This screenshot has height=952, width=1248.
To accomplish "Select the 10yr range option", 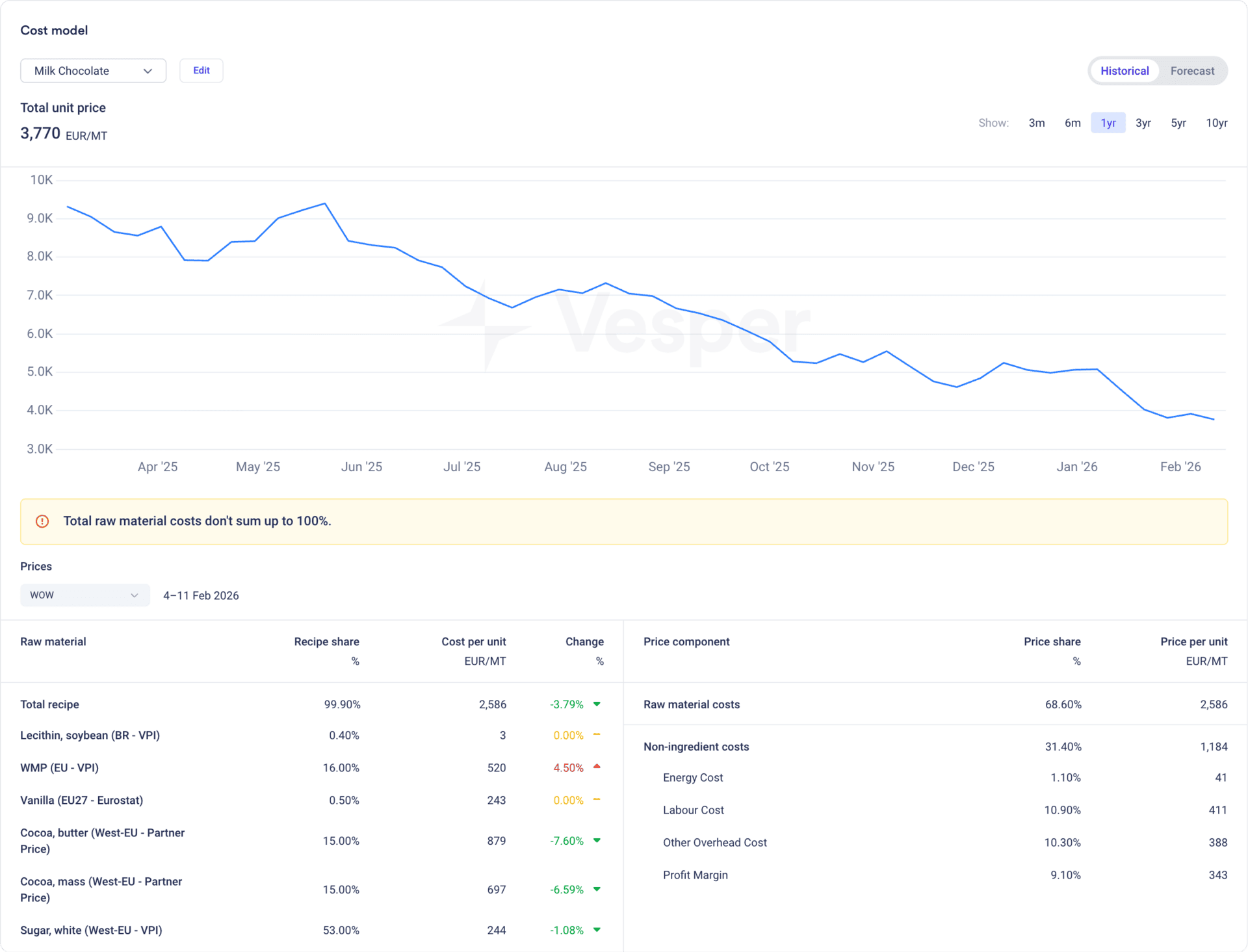I will [x=1216, y=123].
